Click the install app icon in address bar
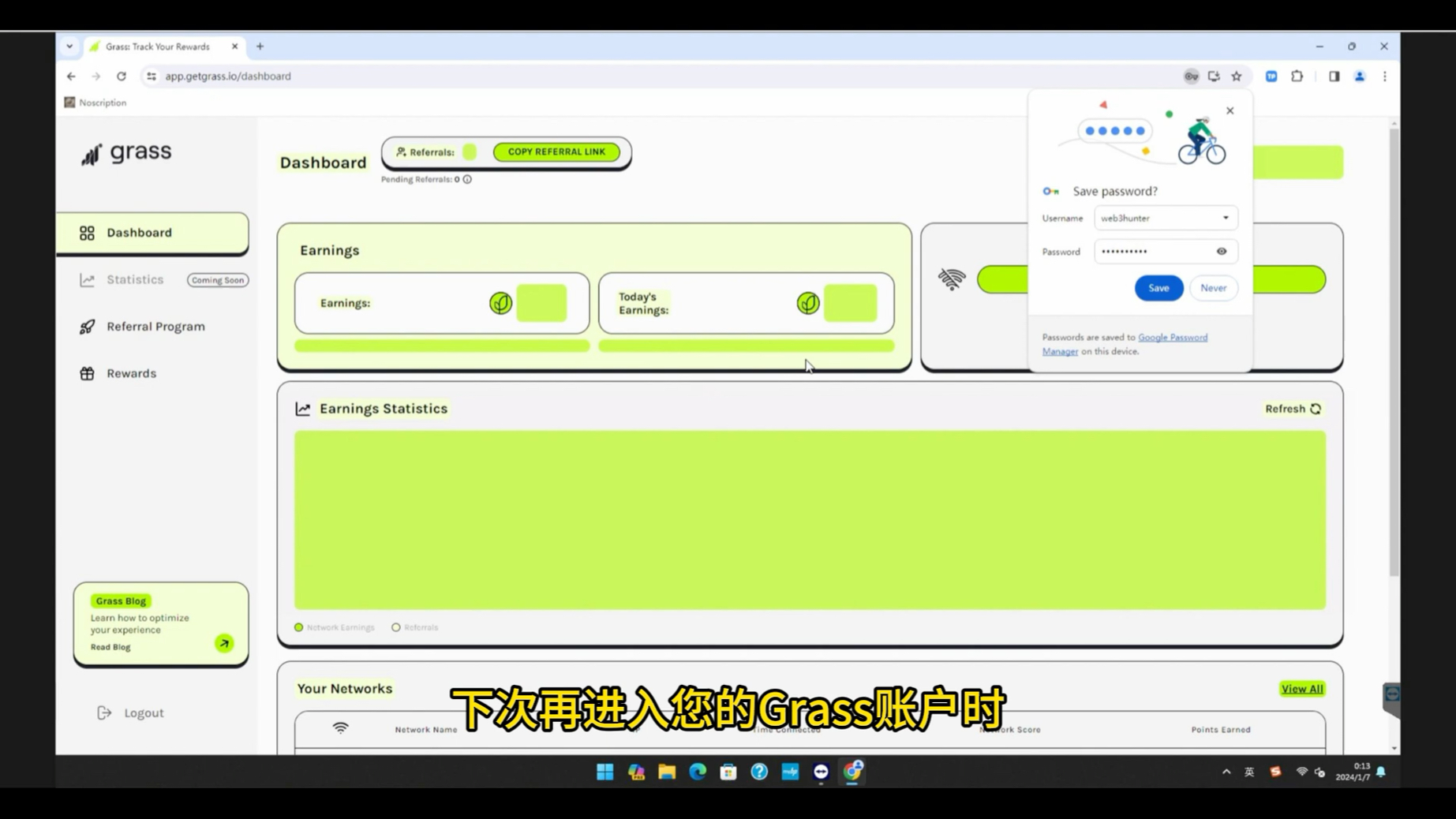Image resolution: width=1456 pixels, height=819 pixels. 1214,77
